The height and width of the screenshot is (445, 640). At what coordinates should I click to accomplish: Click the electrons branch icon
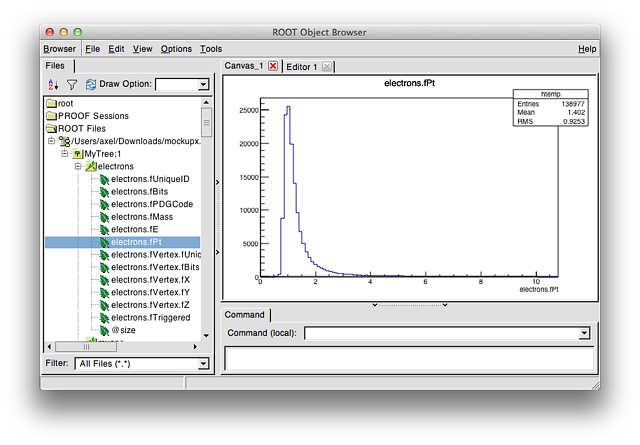tap(90, 166)
